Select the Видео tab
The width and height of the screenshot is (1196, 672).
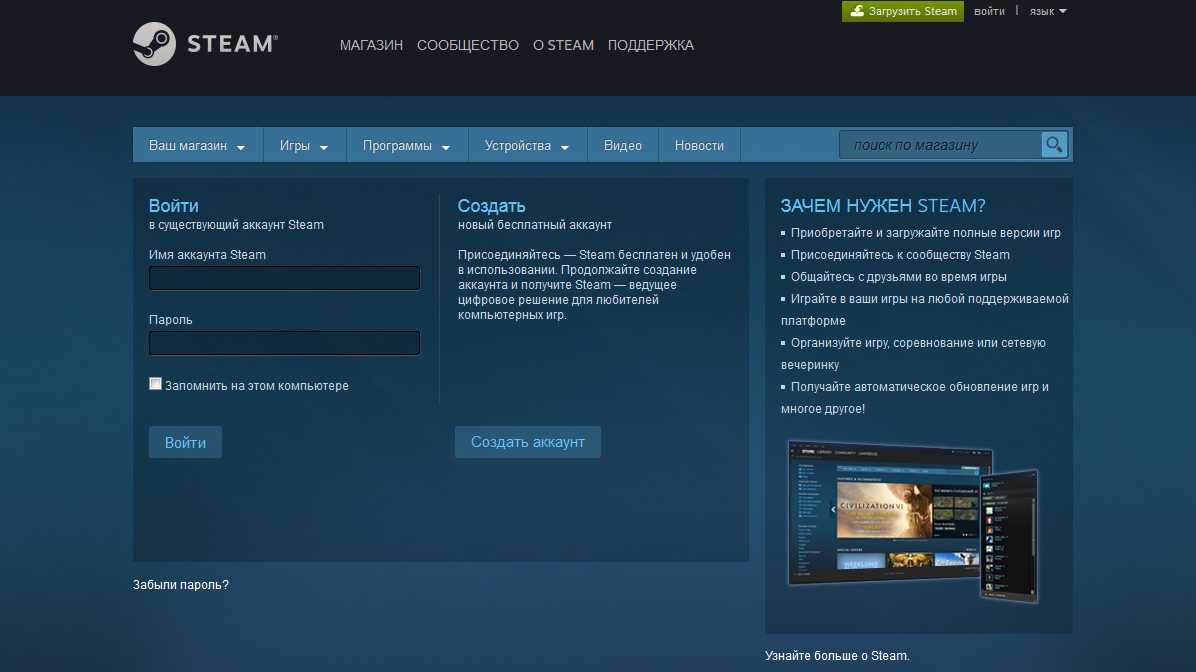622,145
